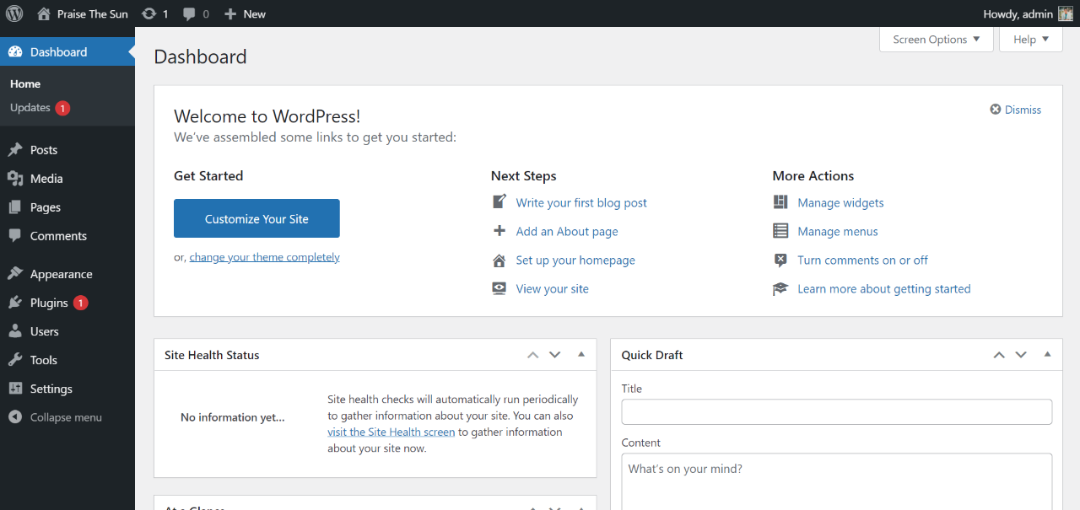Move Site Health Status panel down
The image size is (1080, 510).
[555, 355]
